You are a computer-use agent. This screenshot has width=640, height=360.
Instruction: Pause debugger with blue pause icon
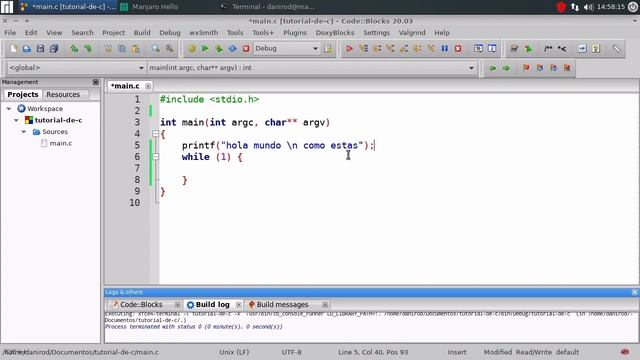coord(444,49)
